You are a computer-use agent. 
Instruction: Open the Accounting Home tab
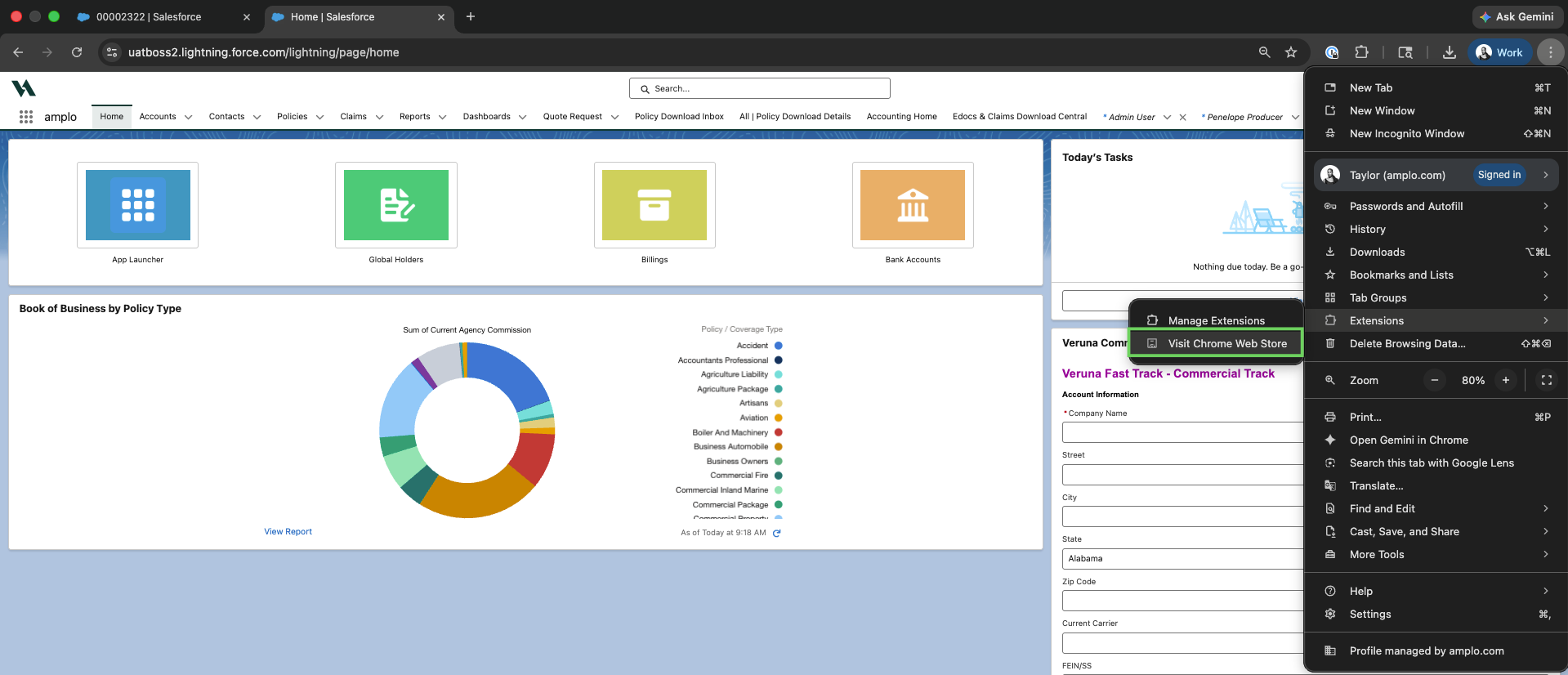901,117
